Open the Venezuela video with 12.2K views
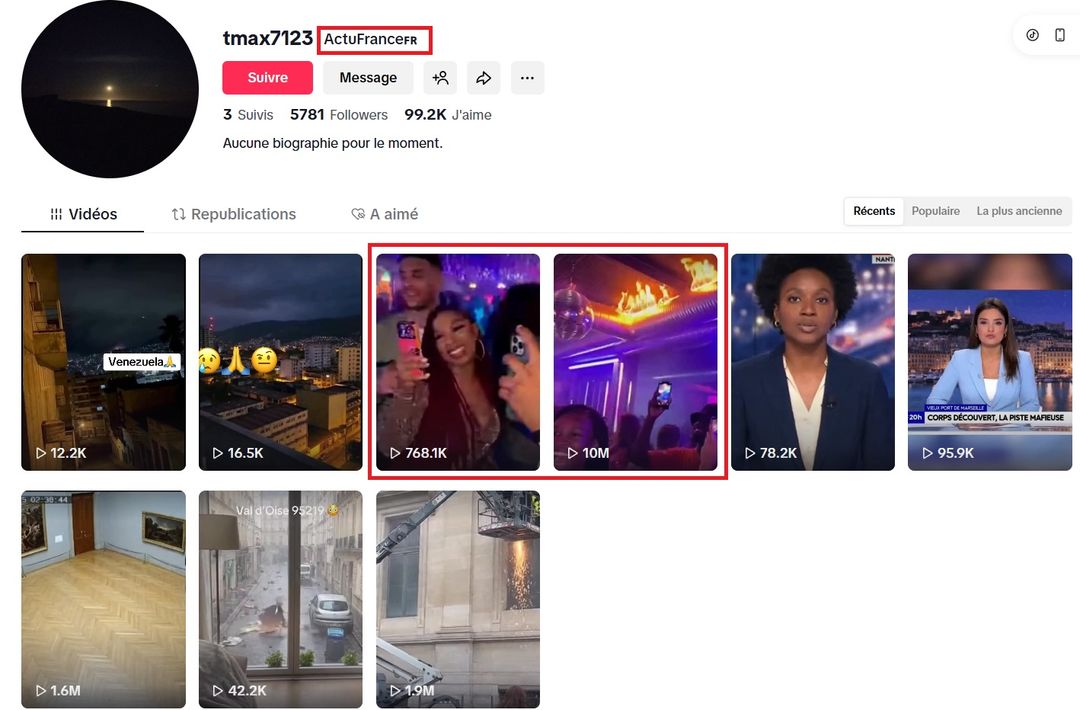This screenshot has height=710, width=1080. point(104,362)
